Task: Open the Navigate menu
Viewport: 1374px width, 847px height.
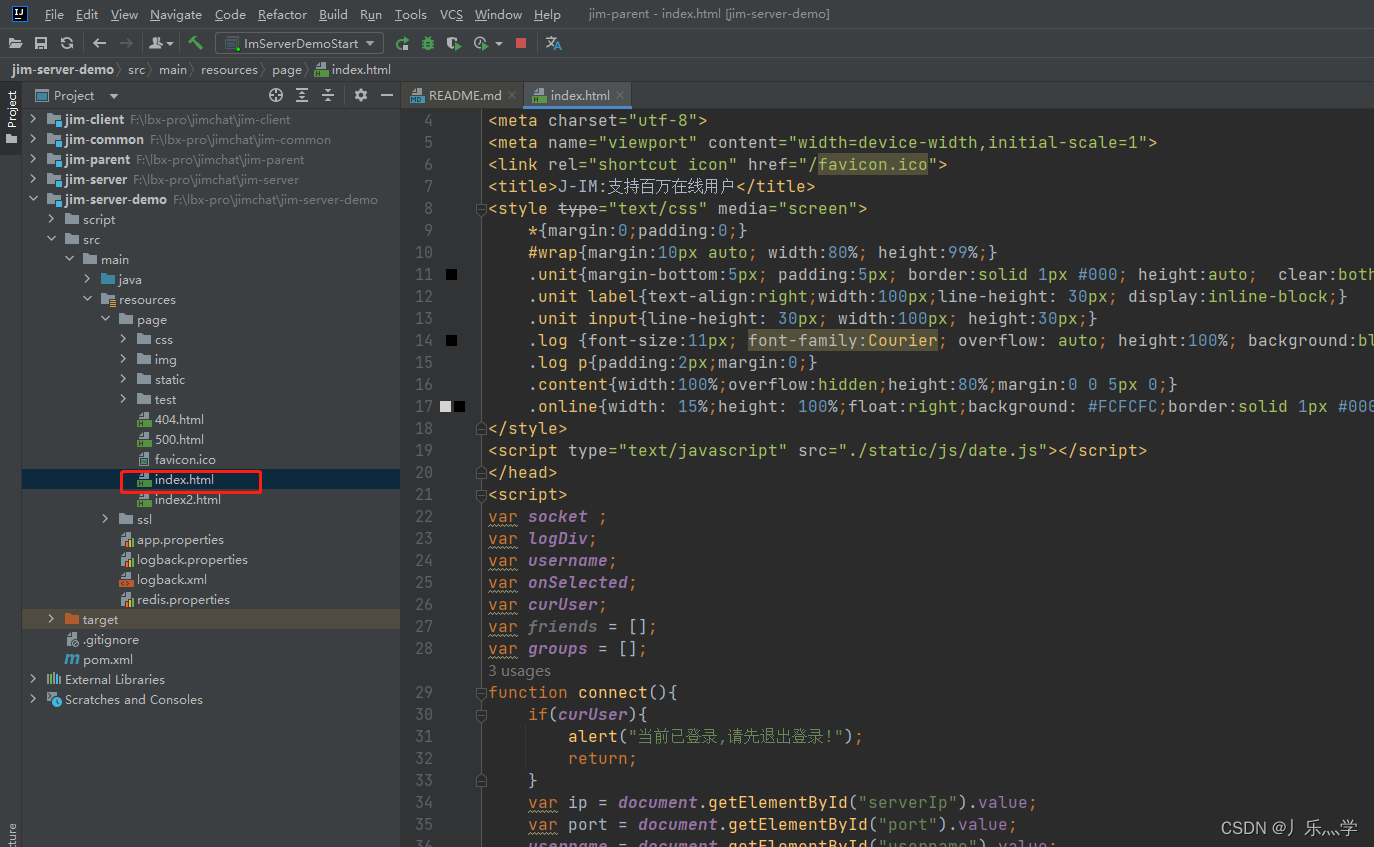Action: [176, 14]
